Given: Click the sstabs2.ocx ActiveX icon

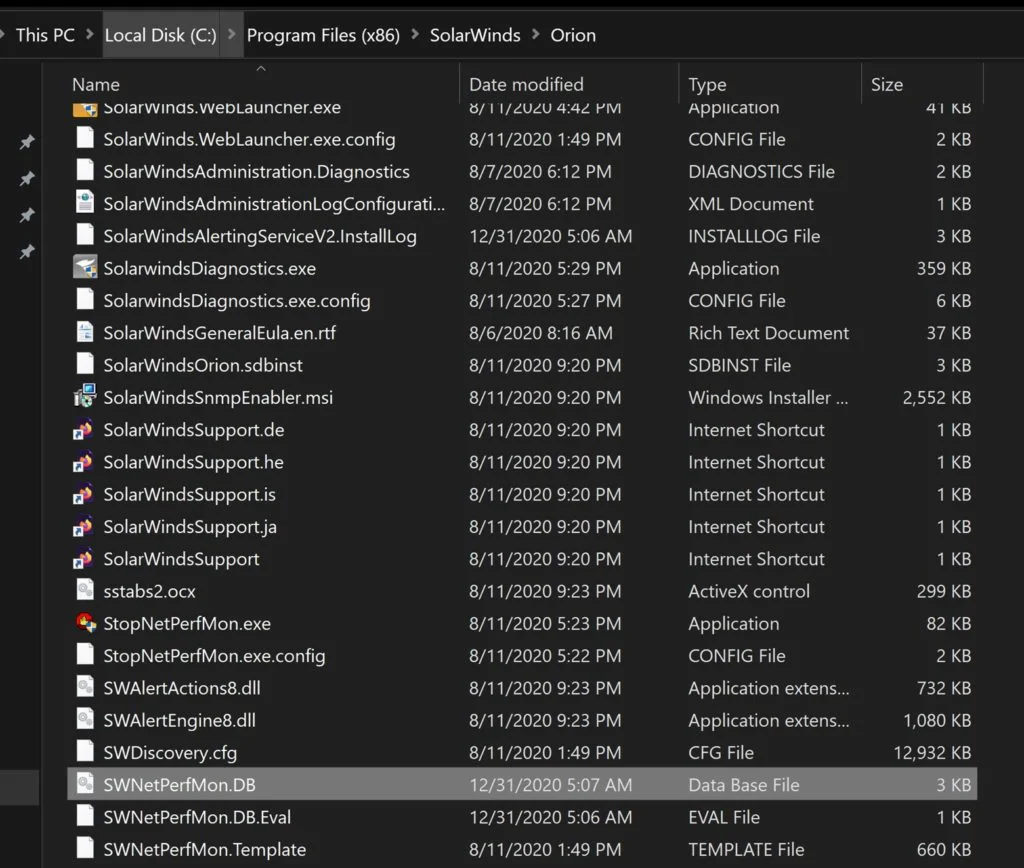Looking at the screenshot, I should pyautogui.click(x=85, y=590).
